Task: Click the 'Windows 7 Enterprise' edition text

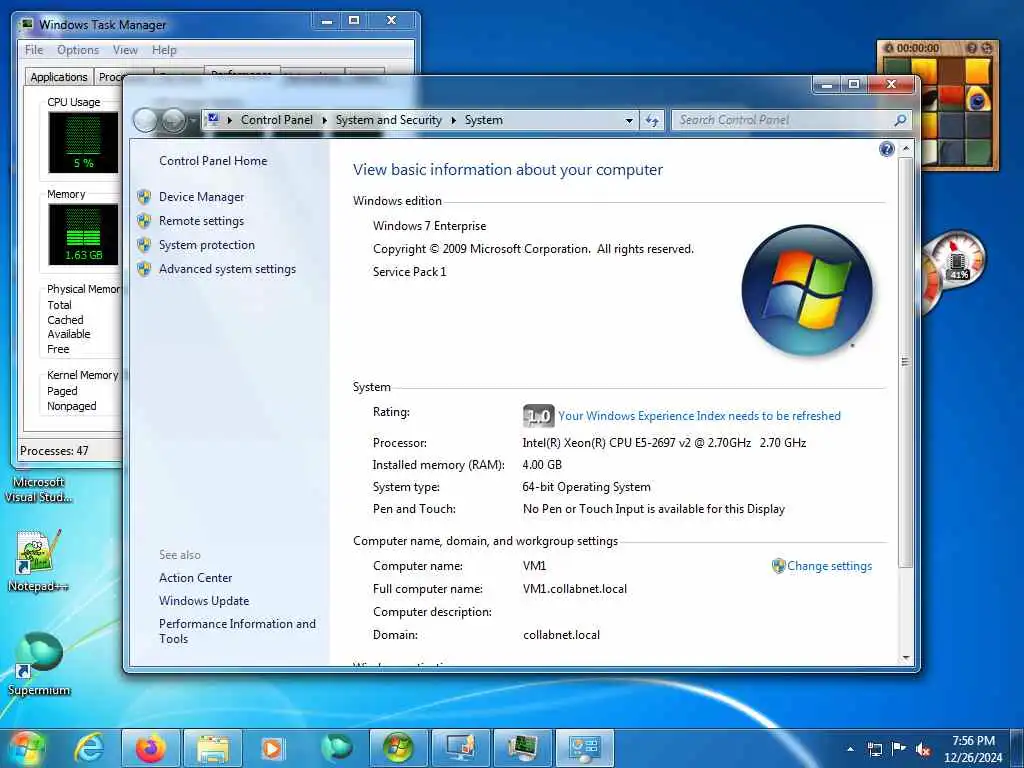Action: pos(430,226)
